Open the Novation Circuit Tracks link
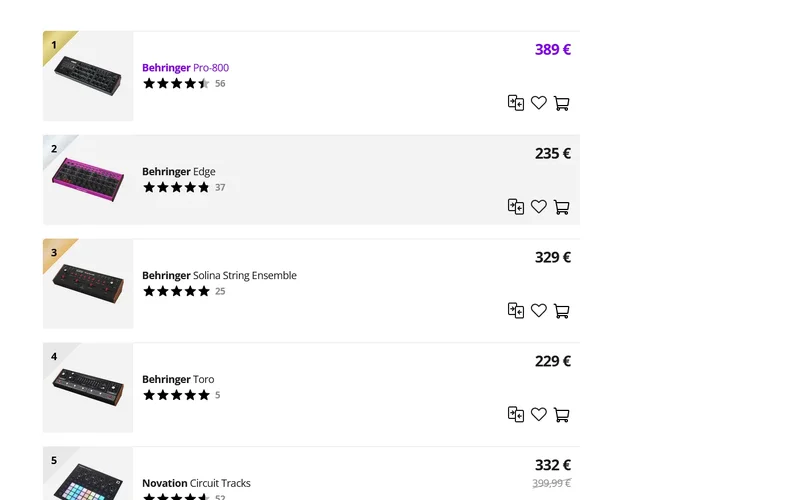 pyautogui.click(x=196, y=484)
